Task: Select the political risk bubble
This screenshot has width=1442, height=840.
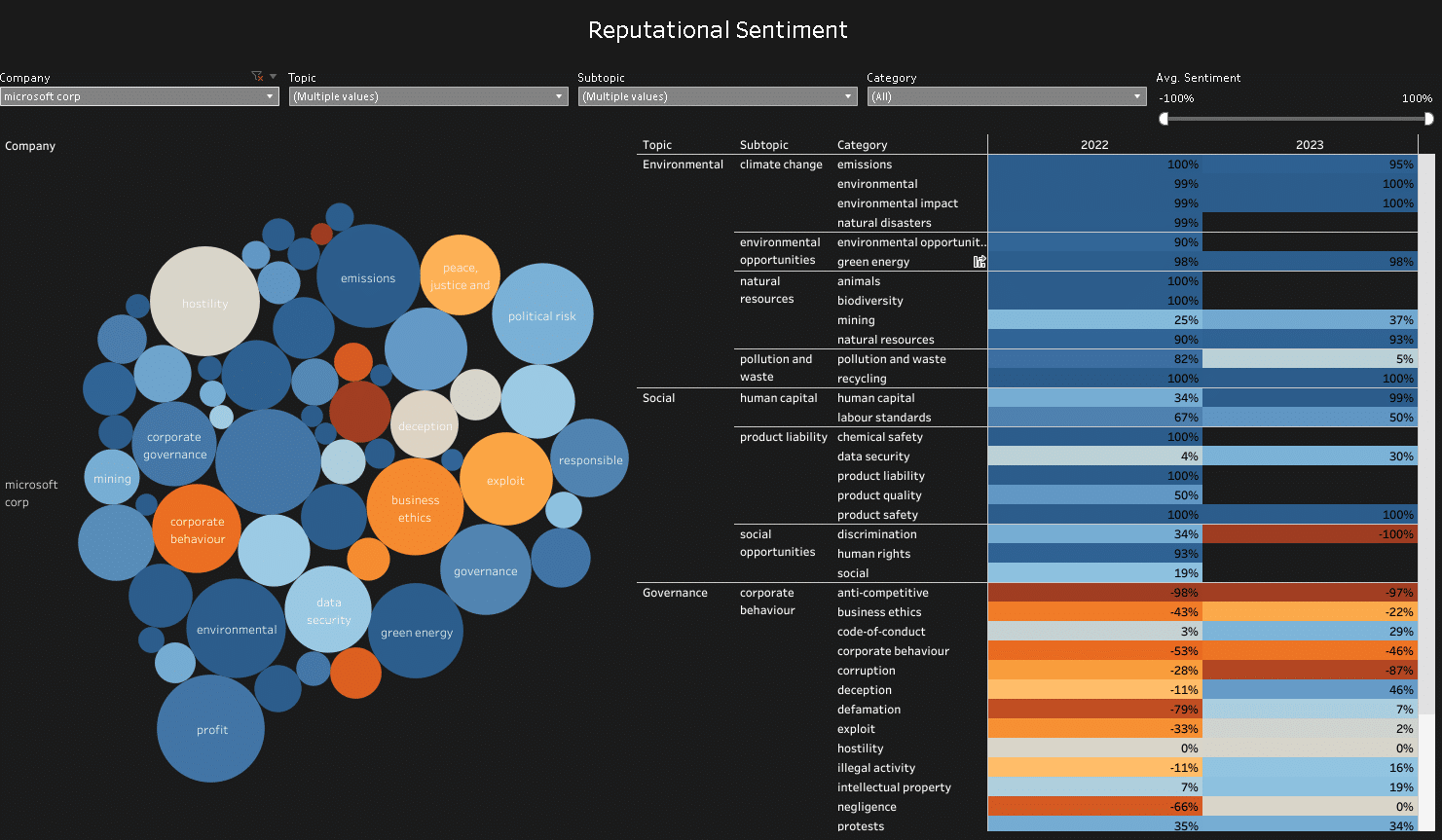Action: (x=542, y=314)
